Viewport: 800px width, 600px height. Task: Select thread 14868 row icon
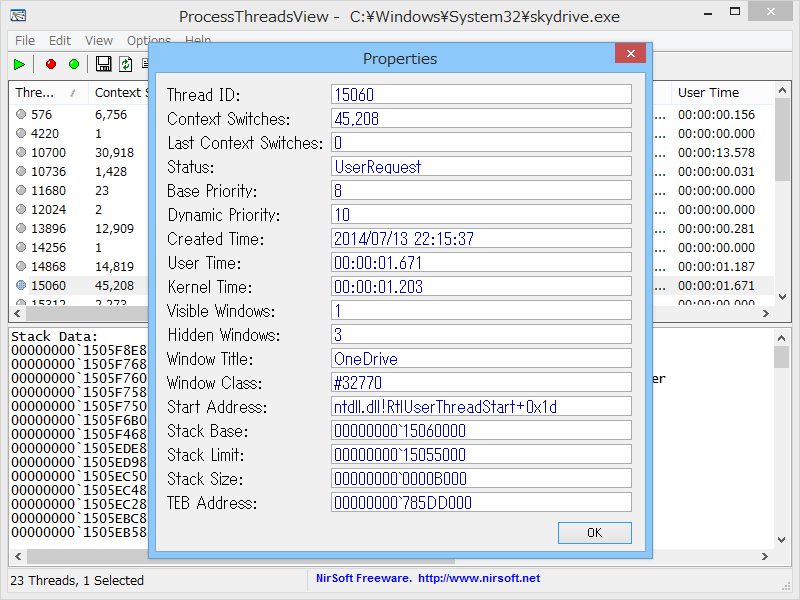21,266
